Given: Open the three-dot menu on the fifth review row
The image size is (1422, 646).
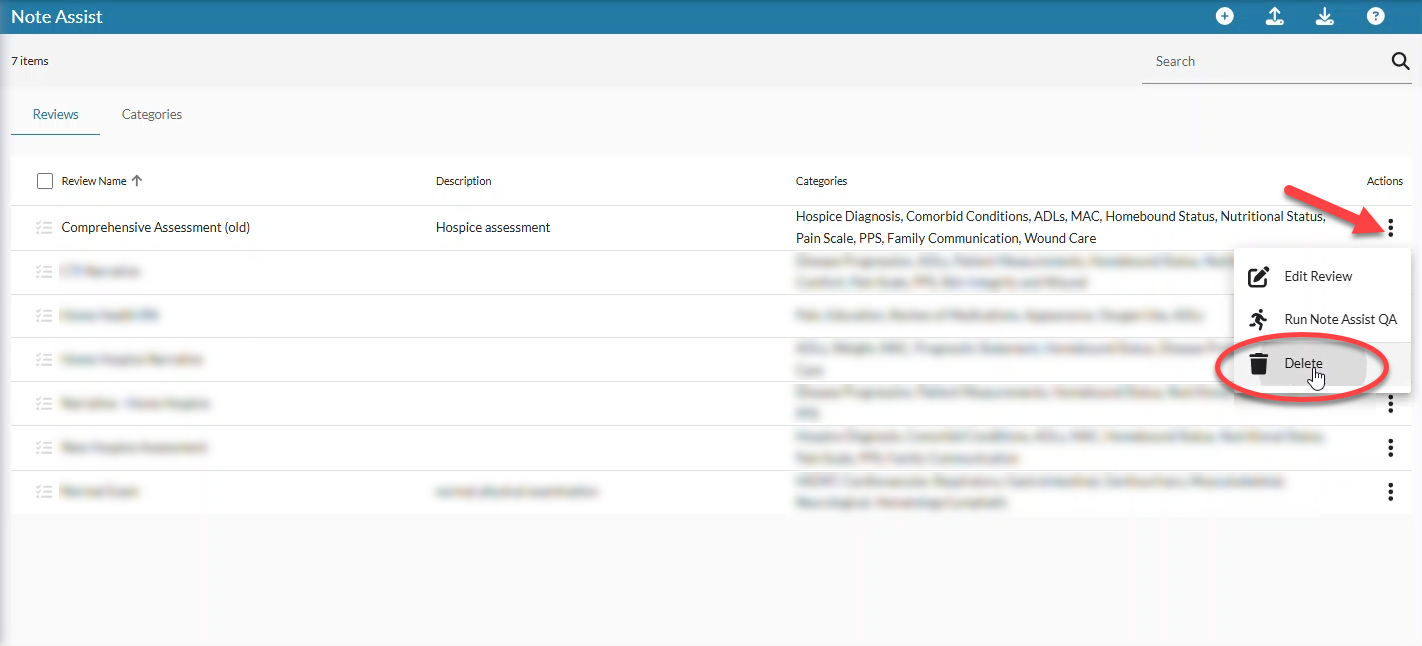Looking at the screenshot, I should click(1390, 404).
